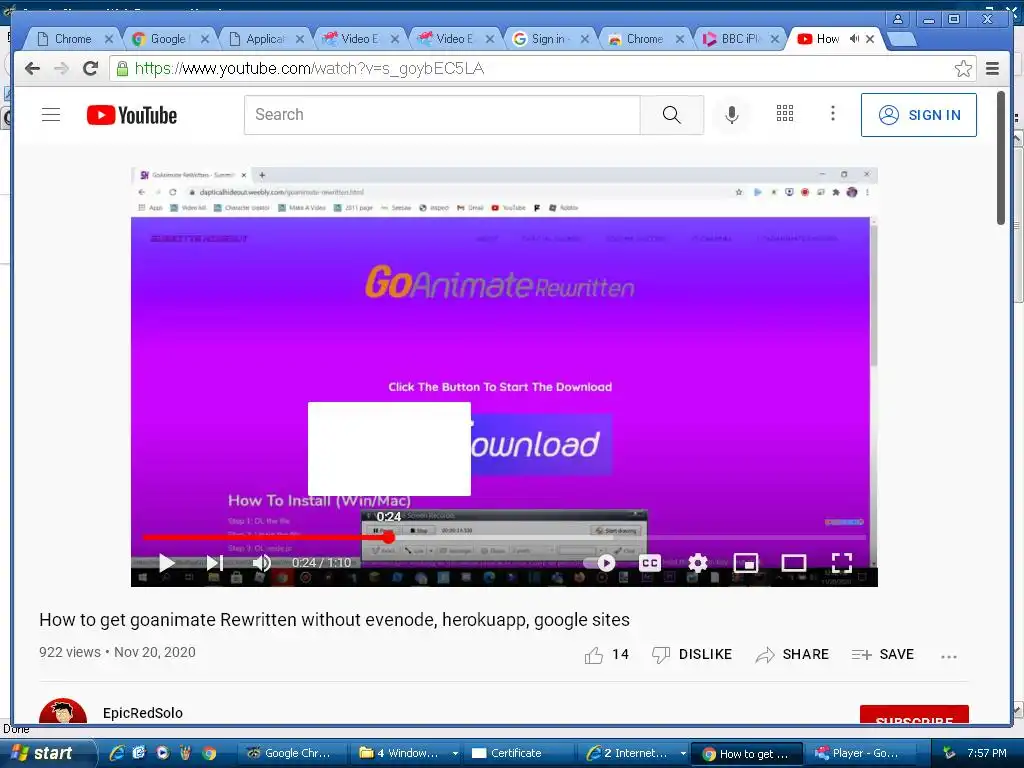The width and height of the screenshot is (1024, 768).
Task: Bookmark the page with star icon
Action: [963, 69]
